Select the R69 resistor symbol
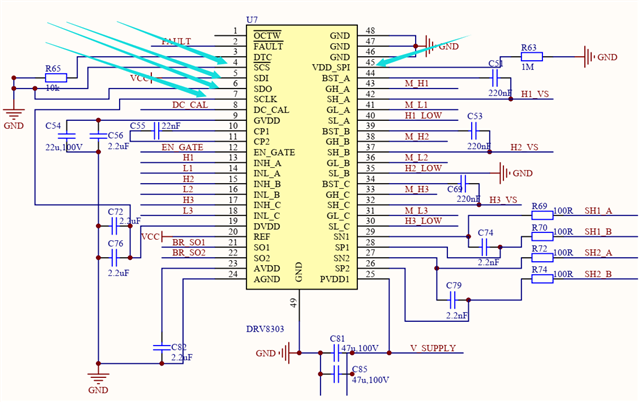The image size is (639, 402). click(x=542, y=215)
